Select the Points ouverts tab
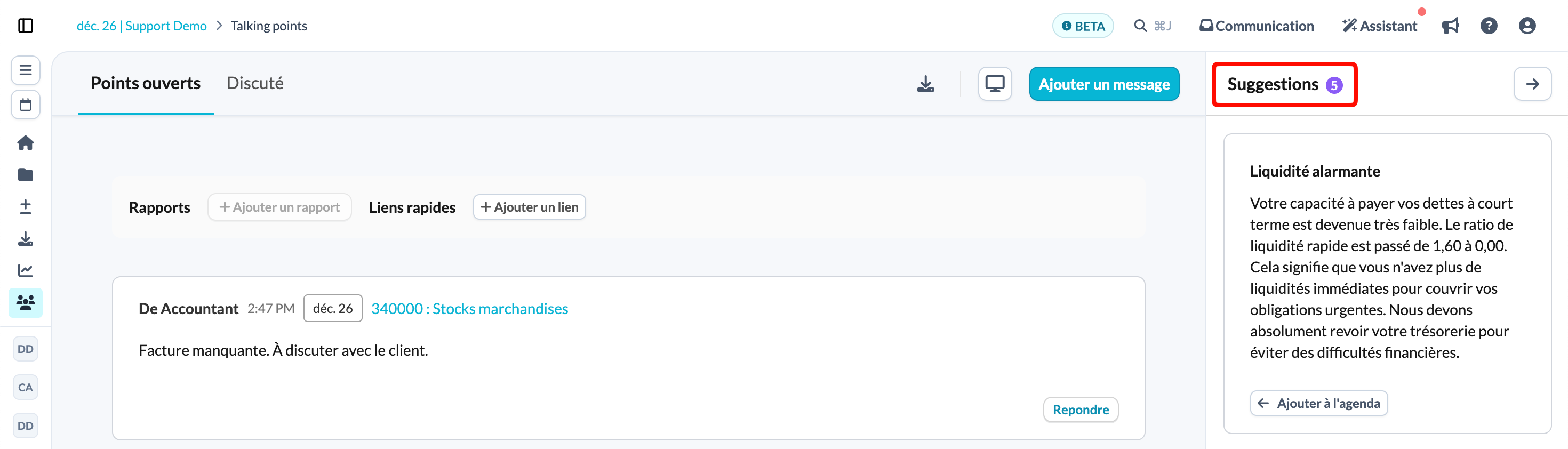This screenshot has height=449, width=1568. (146, 83)
